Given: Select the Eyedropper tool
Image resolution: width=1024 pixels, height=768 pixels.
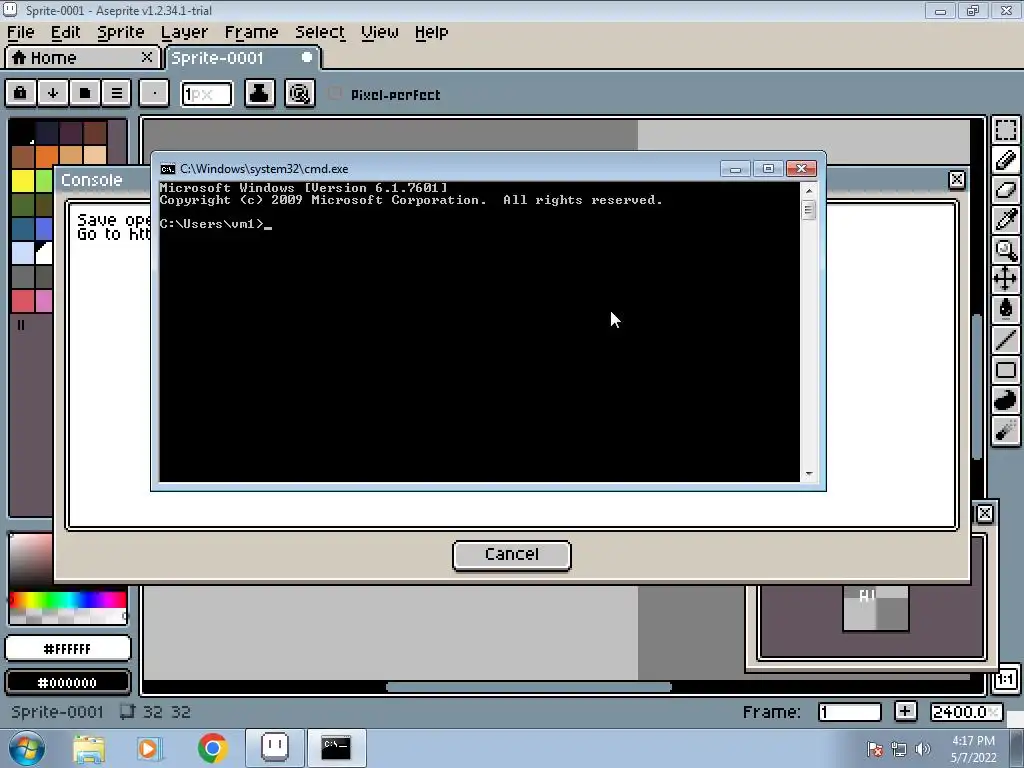Looking at the screenshot, I should coord(1006,220).
